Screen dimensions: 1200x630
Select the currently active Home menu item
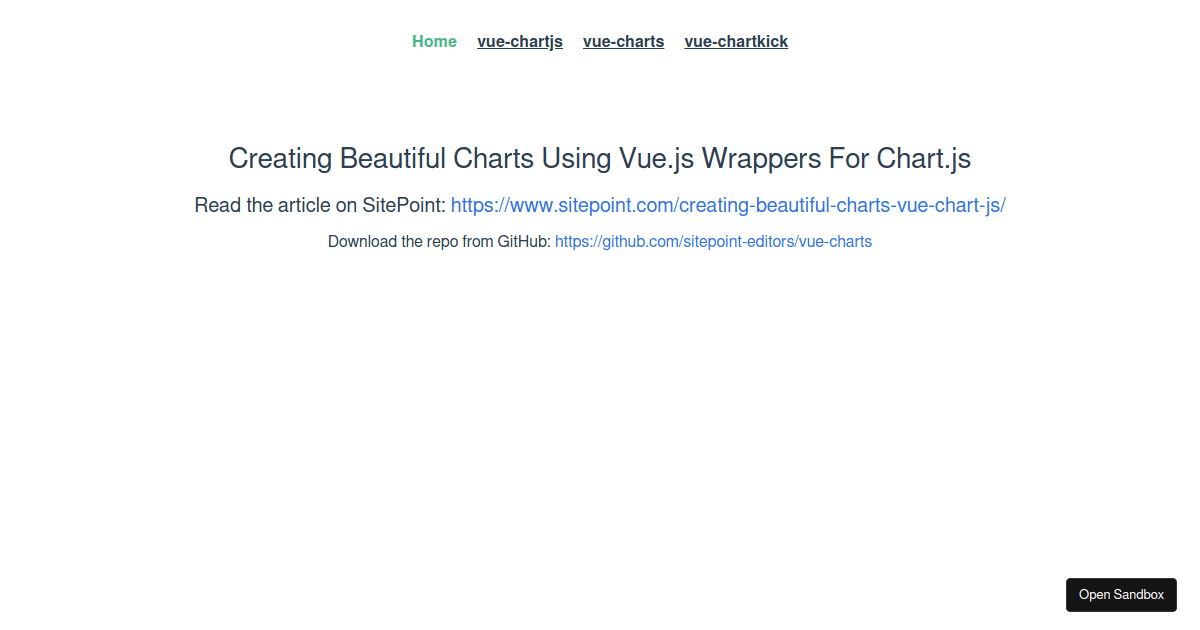pyautogui.click(x=434, y=41)
